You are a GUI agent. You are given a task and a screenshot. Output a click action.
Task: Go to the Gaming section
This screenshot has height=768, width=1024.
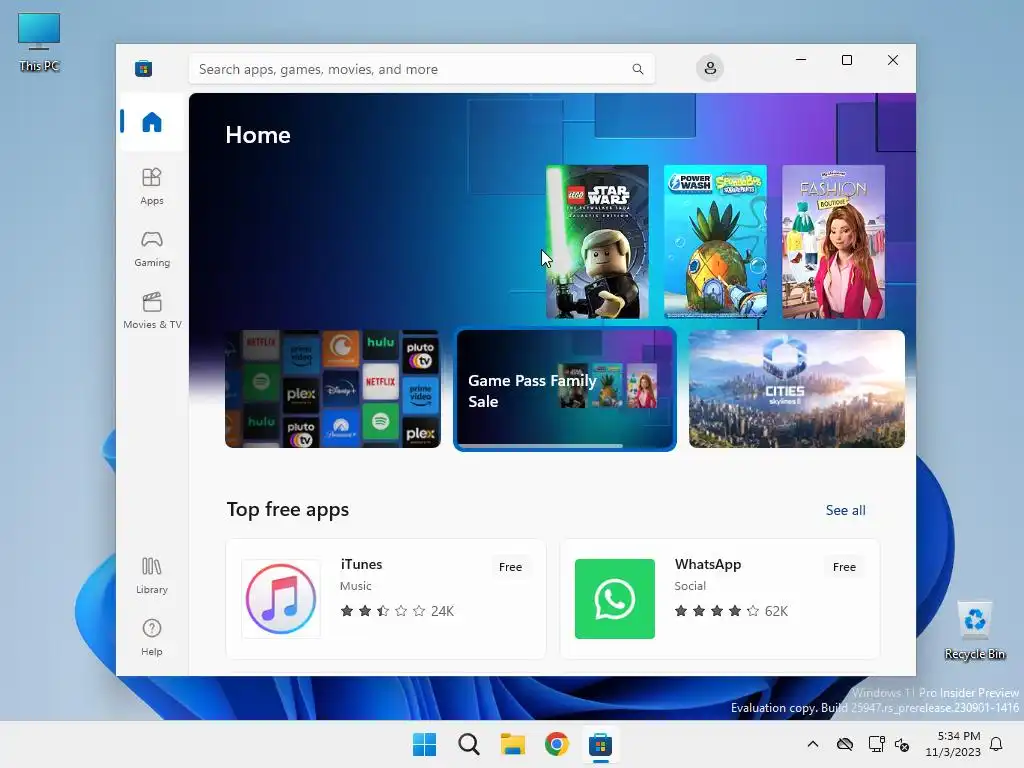point(152,248)
